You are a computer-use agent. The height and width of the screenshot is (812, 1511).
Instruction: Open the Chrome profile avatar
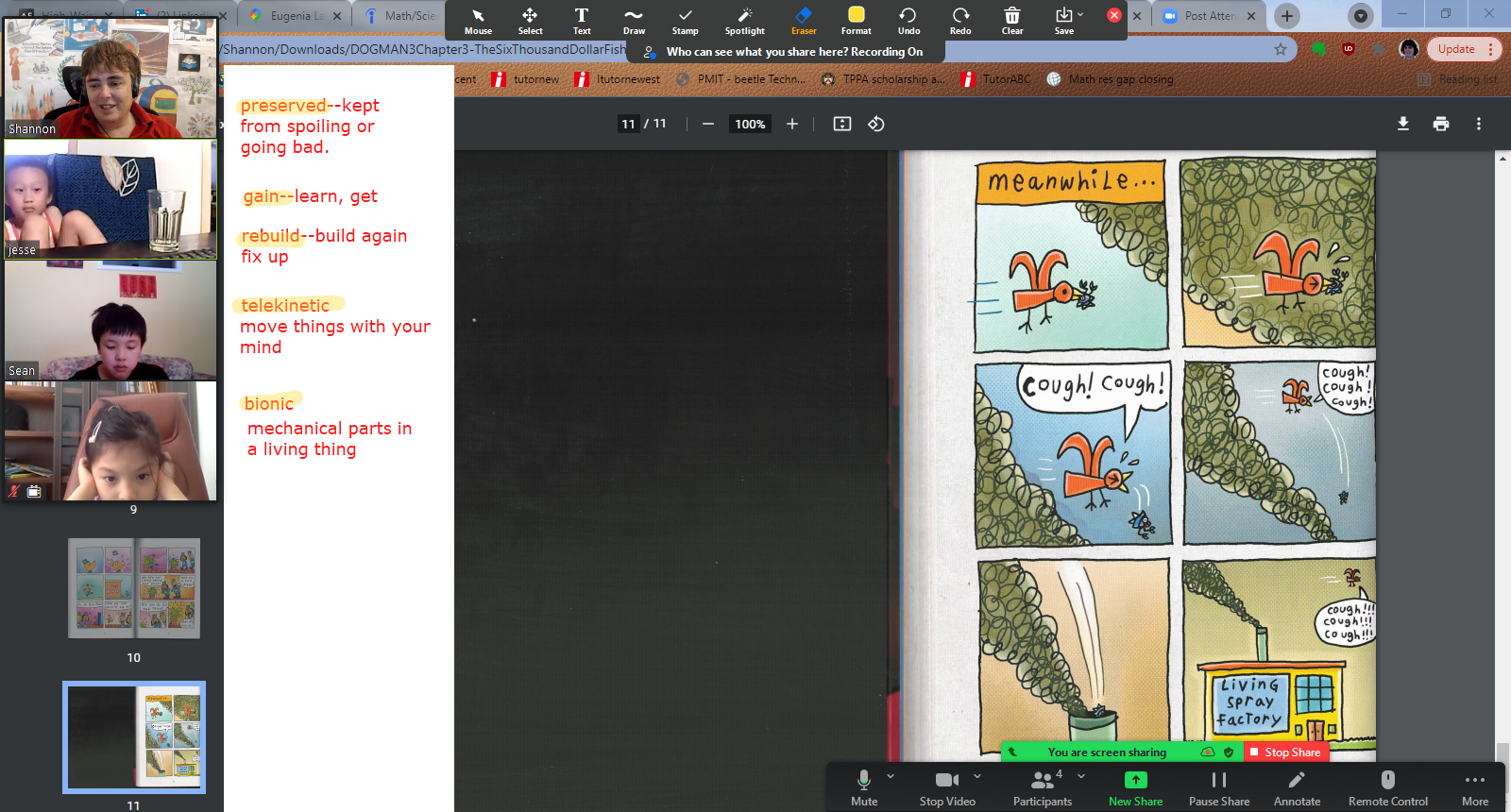(1409, 49)
